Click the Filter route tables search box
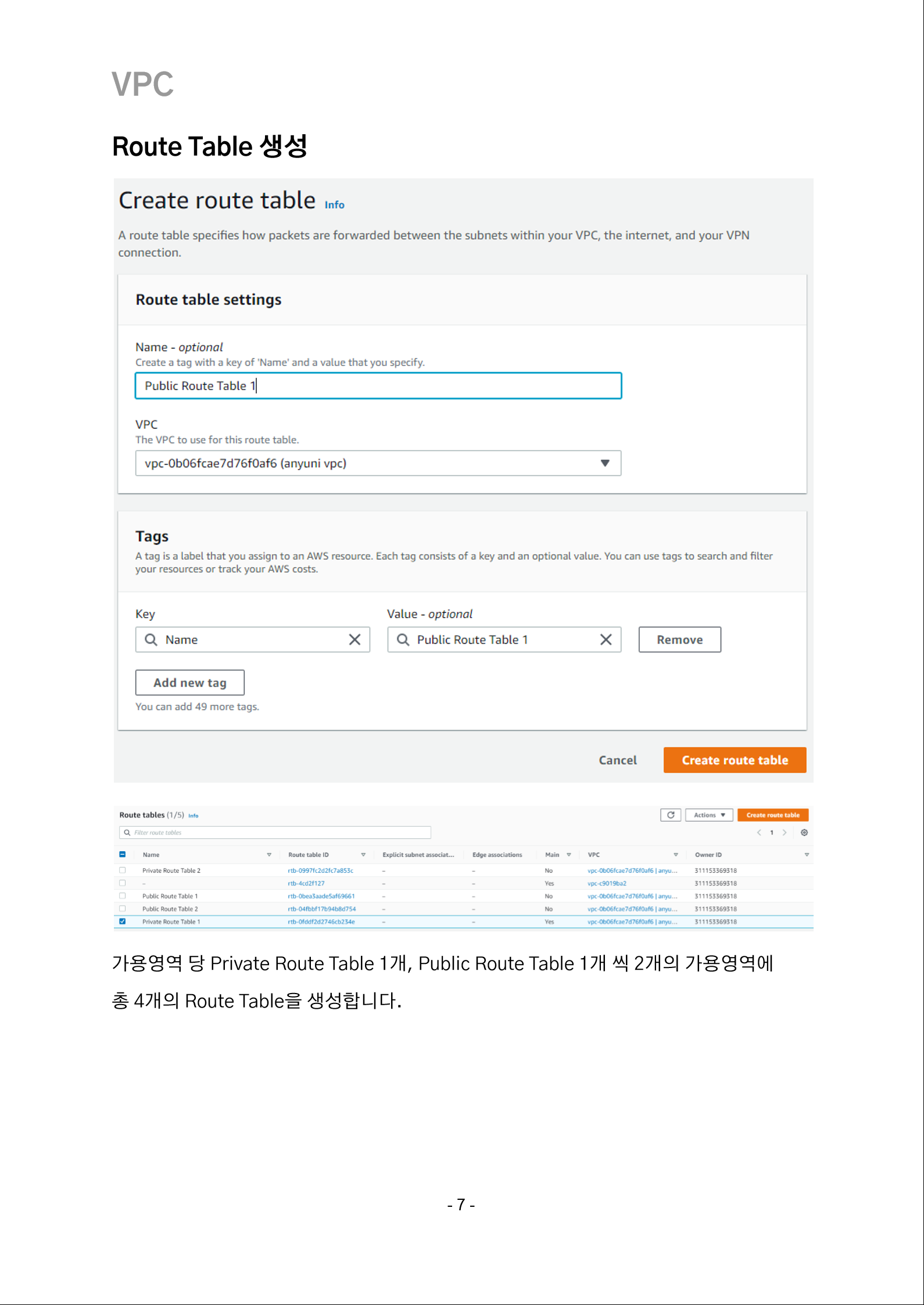This screenshot has height=1305, width=924. 275,833
